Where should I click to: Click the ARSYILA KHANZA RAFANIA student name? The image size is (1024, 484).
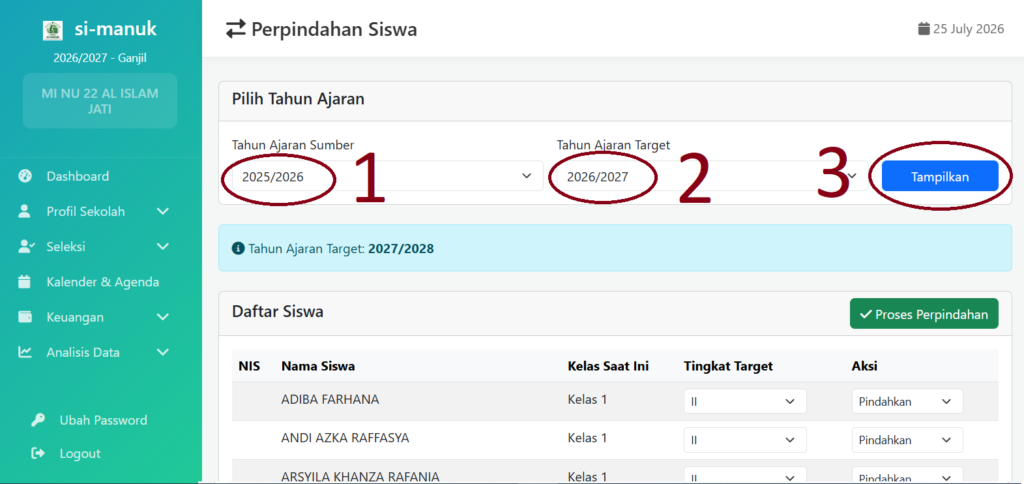point(360,476)
